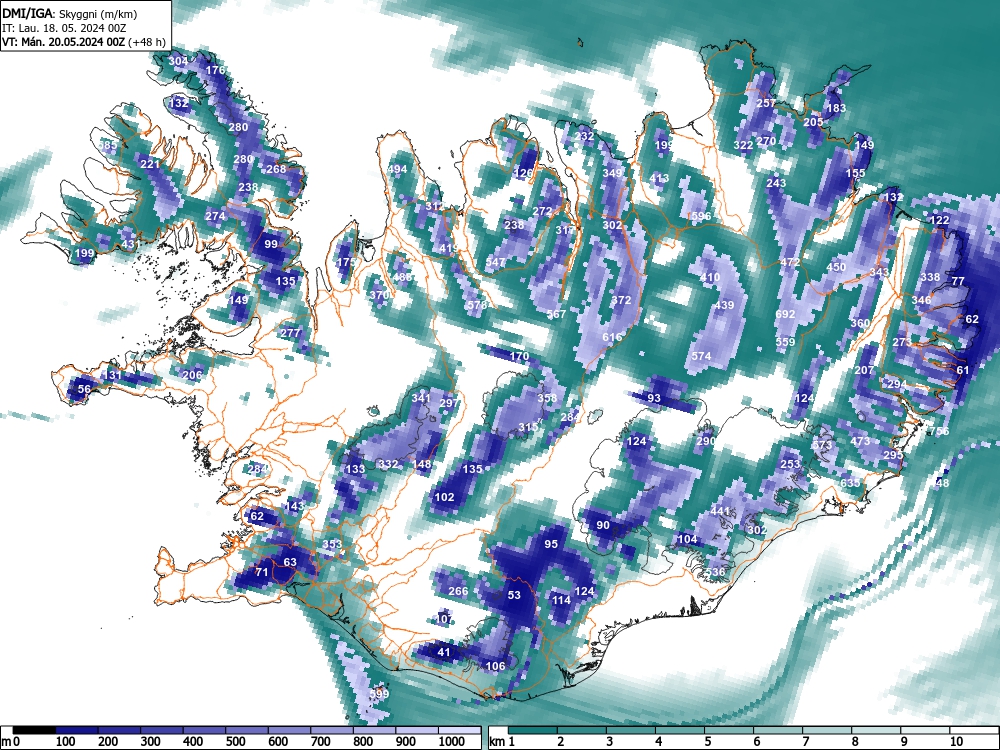Viewport: 1000px width, 750px height.
Task: Click the visibility value 61 in the Eastfjords
Action: 963,371
